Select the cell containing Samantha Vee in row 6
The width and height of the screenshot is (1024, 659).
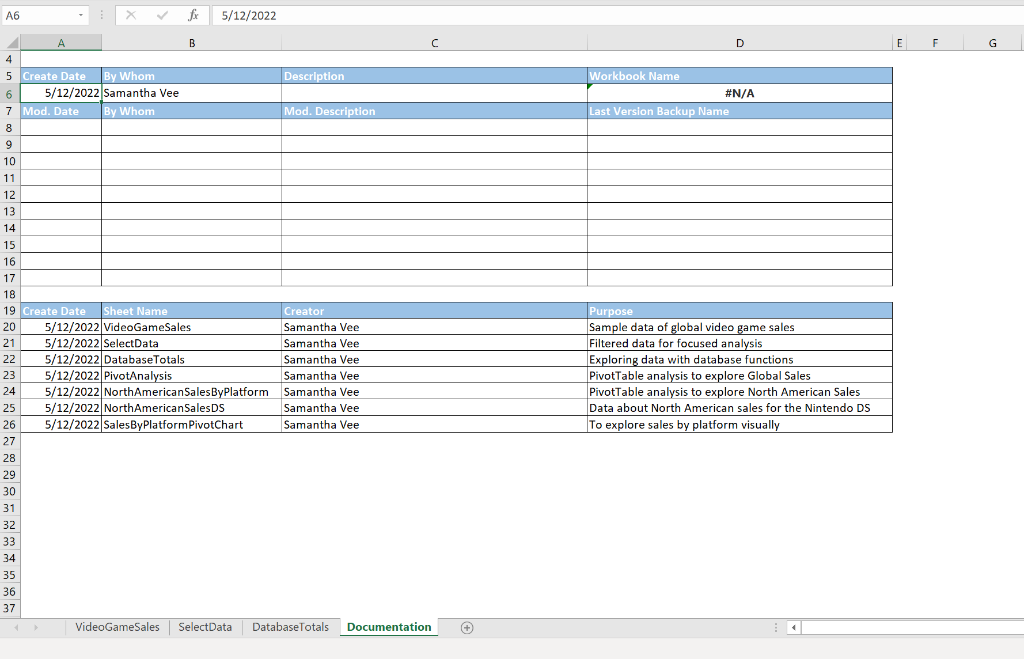point(190,92)
